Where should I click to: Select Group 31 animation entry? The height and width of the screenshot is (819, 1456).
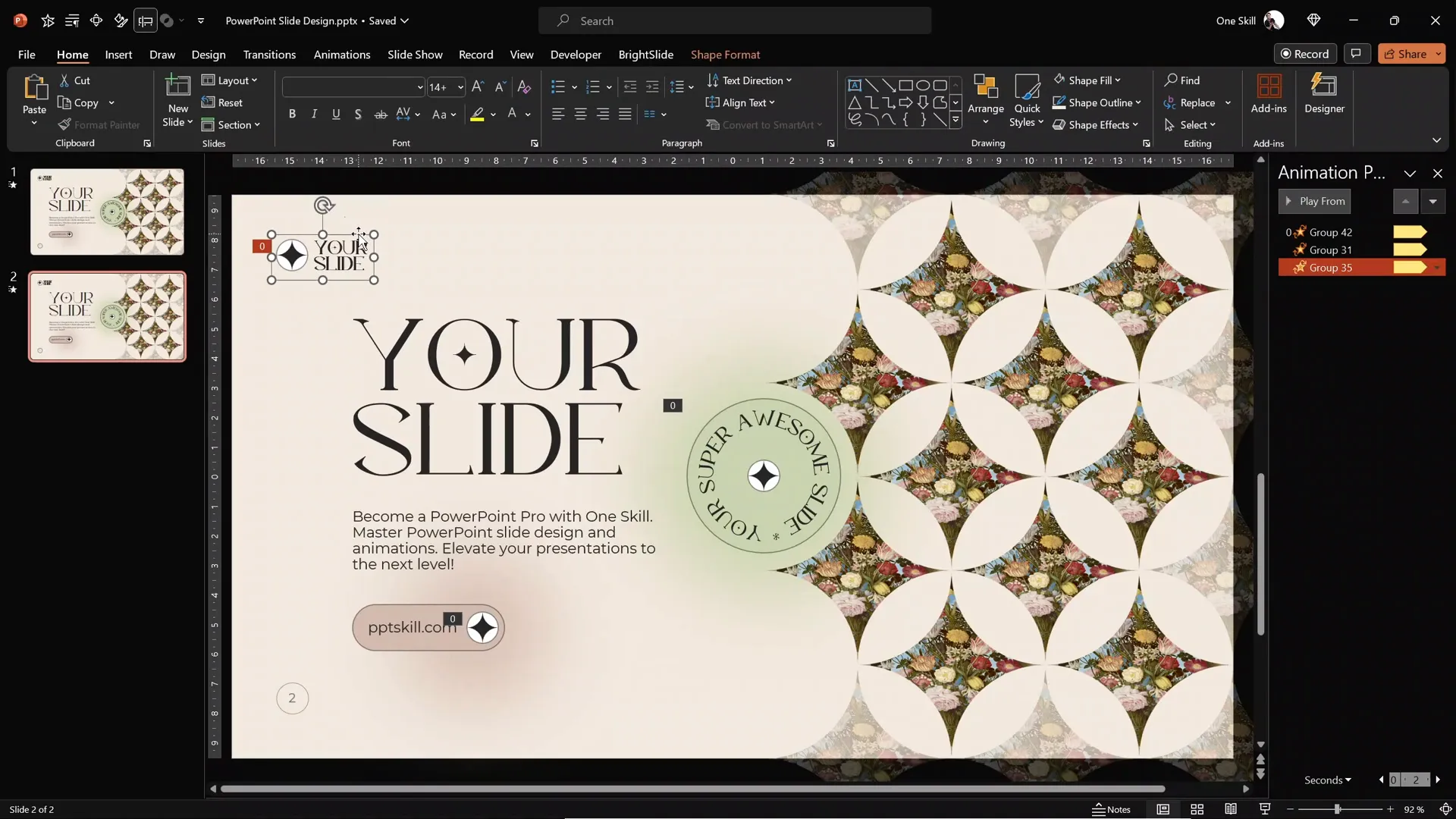1361,249
